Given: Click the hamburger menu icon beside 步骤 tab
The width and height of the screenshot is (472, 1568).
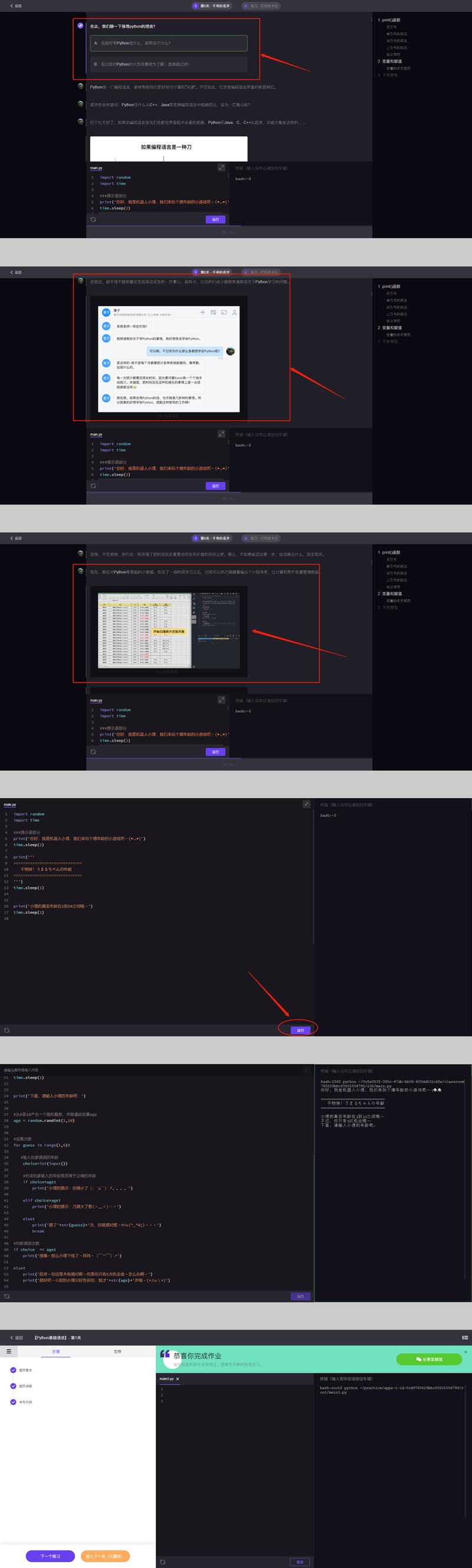Looking at the screenshot, I should point(8,1351).
